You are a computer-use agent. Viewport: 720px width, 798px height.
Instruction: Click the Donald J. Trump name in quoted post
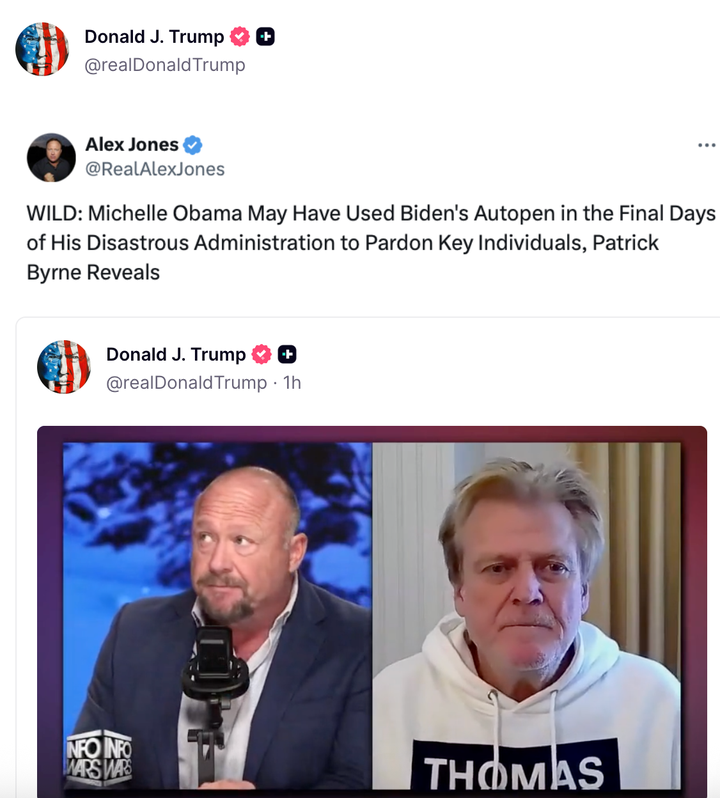176,354
